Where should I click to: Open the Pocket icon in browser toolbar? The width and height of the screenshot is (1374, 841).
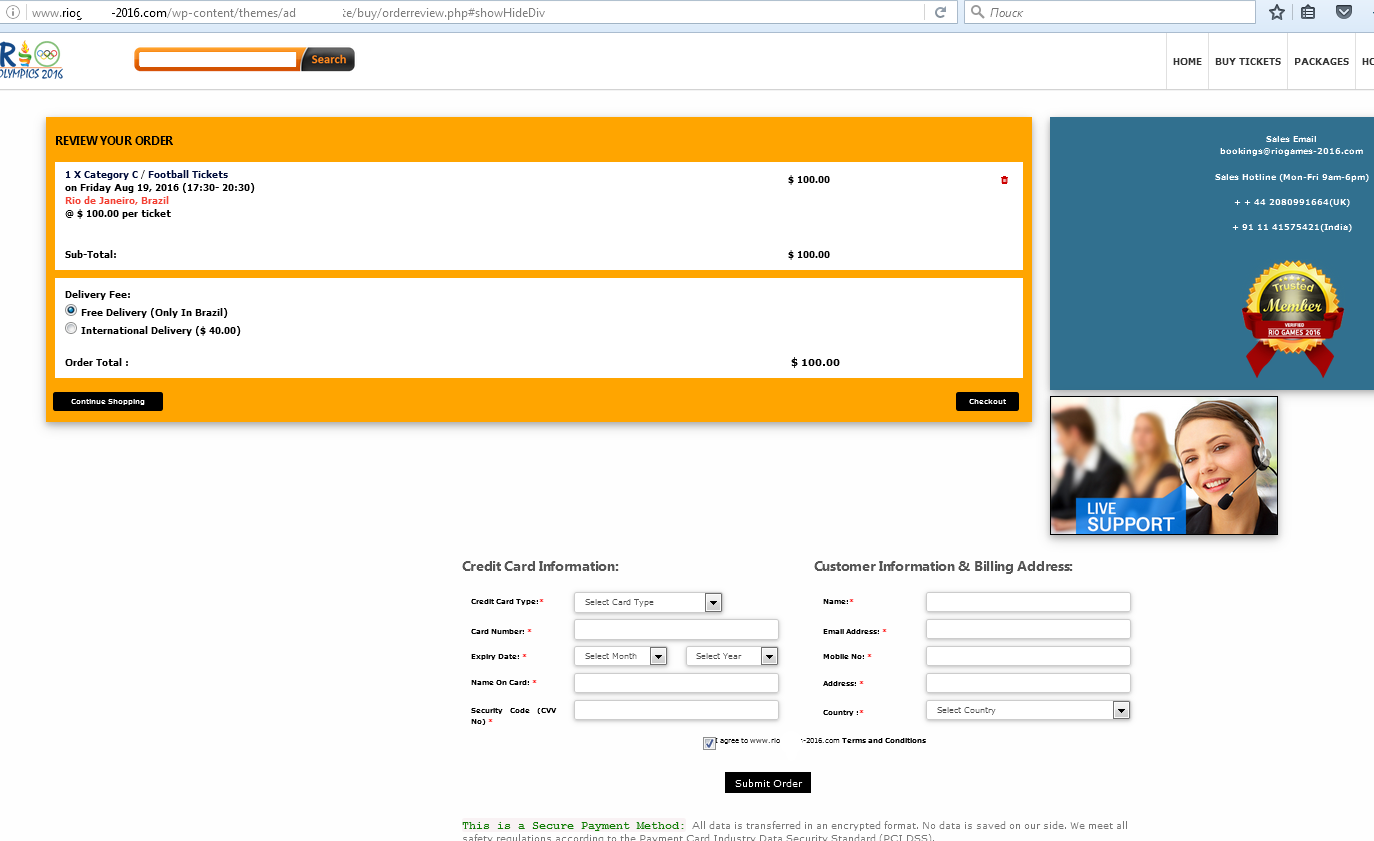point(1344,13)
